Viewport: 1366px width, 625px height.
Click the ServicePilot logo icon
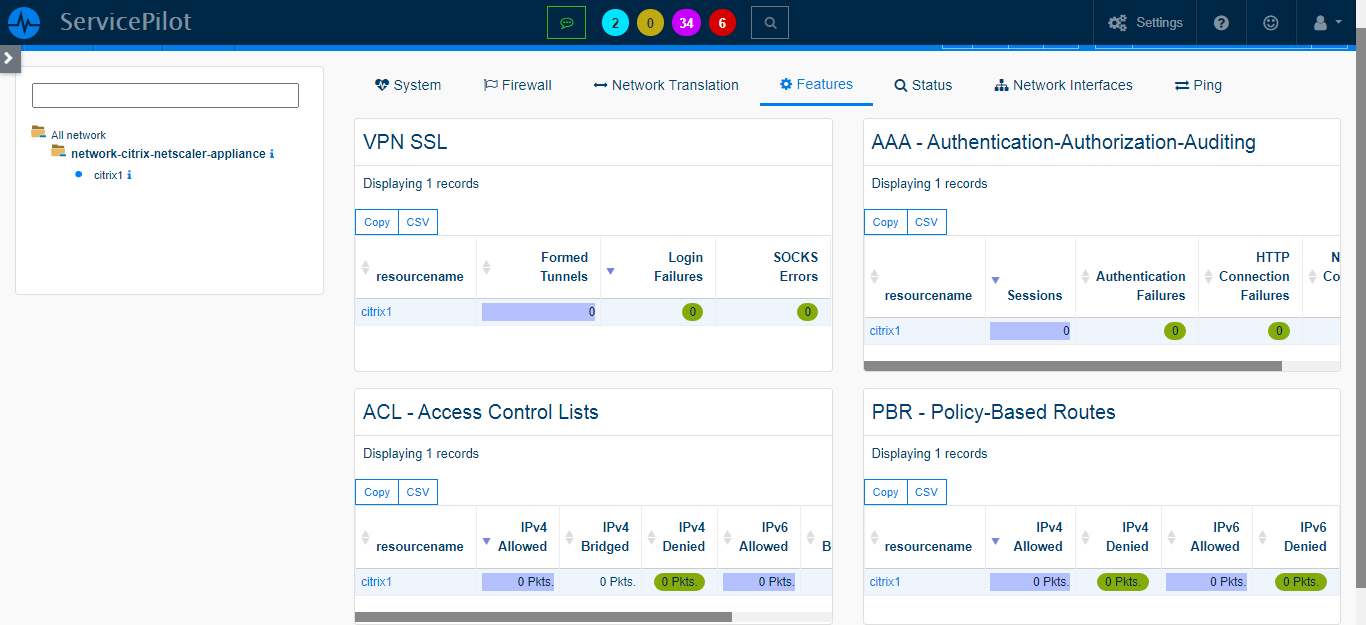[23, 21]
